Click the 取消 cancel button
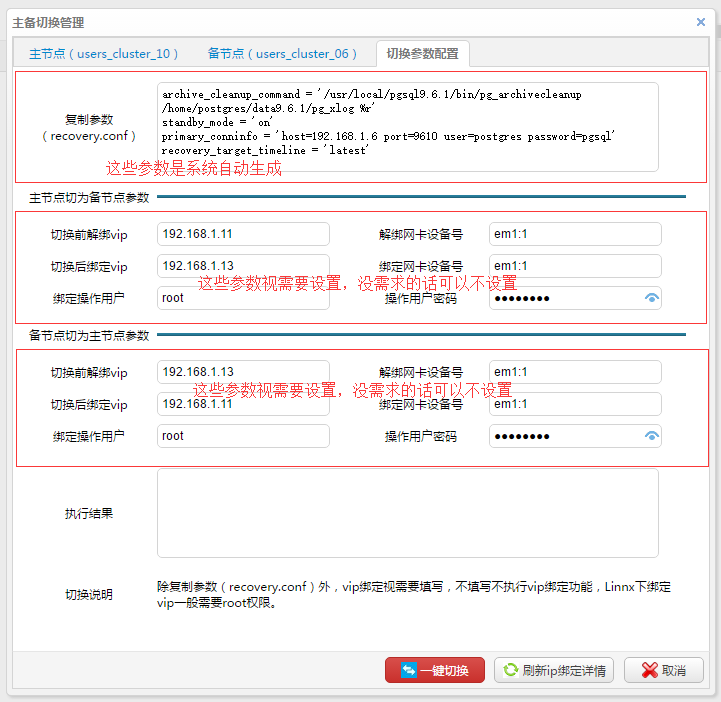This screenshot has width=721, height=702. click(x=664, y=670)
